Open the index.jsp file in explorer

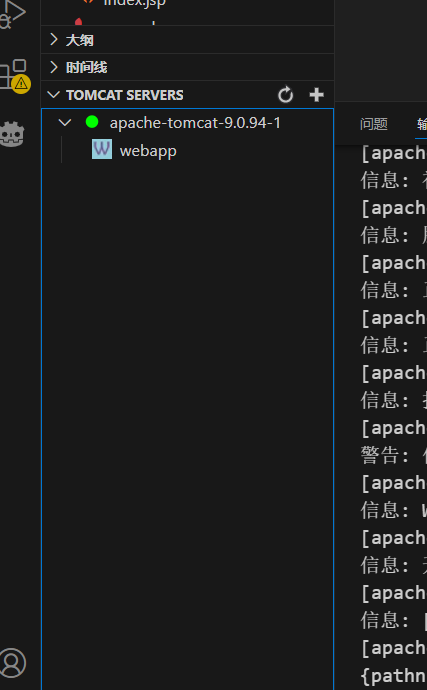[x=134, y=4]
